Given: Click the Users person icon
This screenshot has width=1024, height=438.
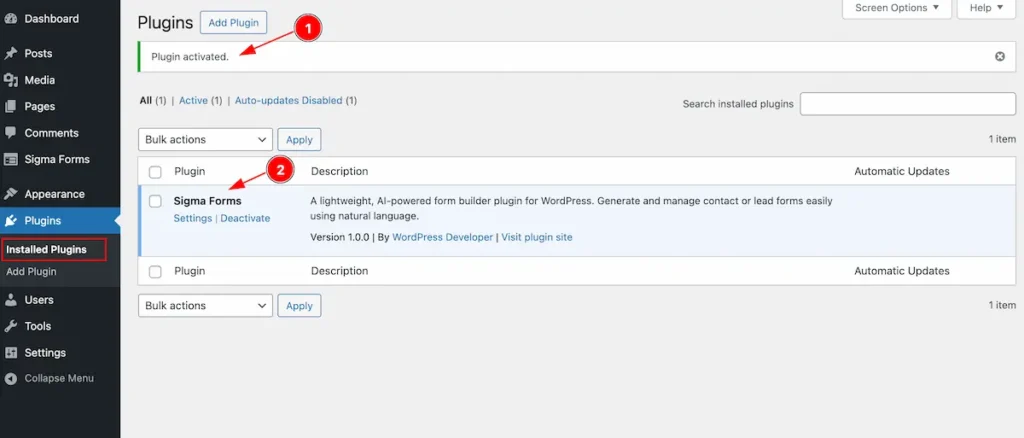Looking at the screenshot, I should 10,300.
